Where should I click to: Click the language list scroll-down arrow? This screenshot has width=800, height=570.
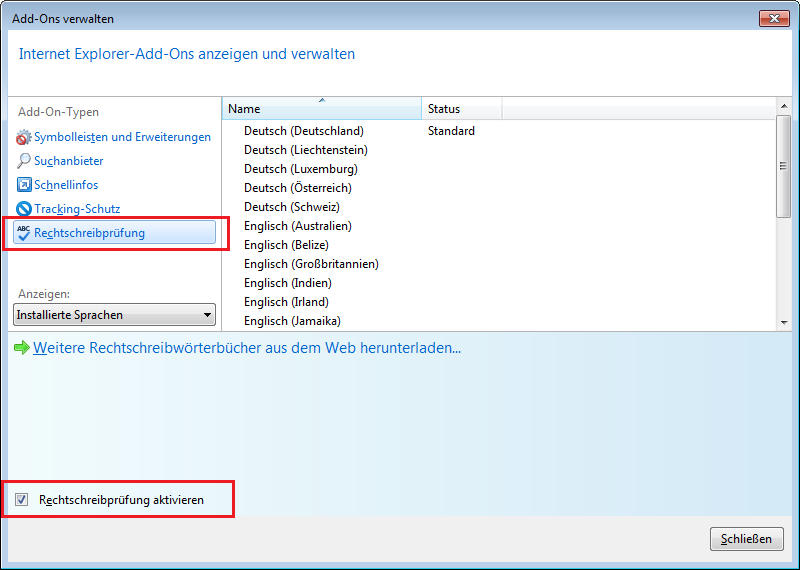click(784, 323)
